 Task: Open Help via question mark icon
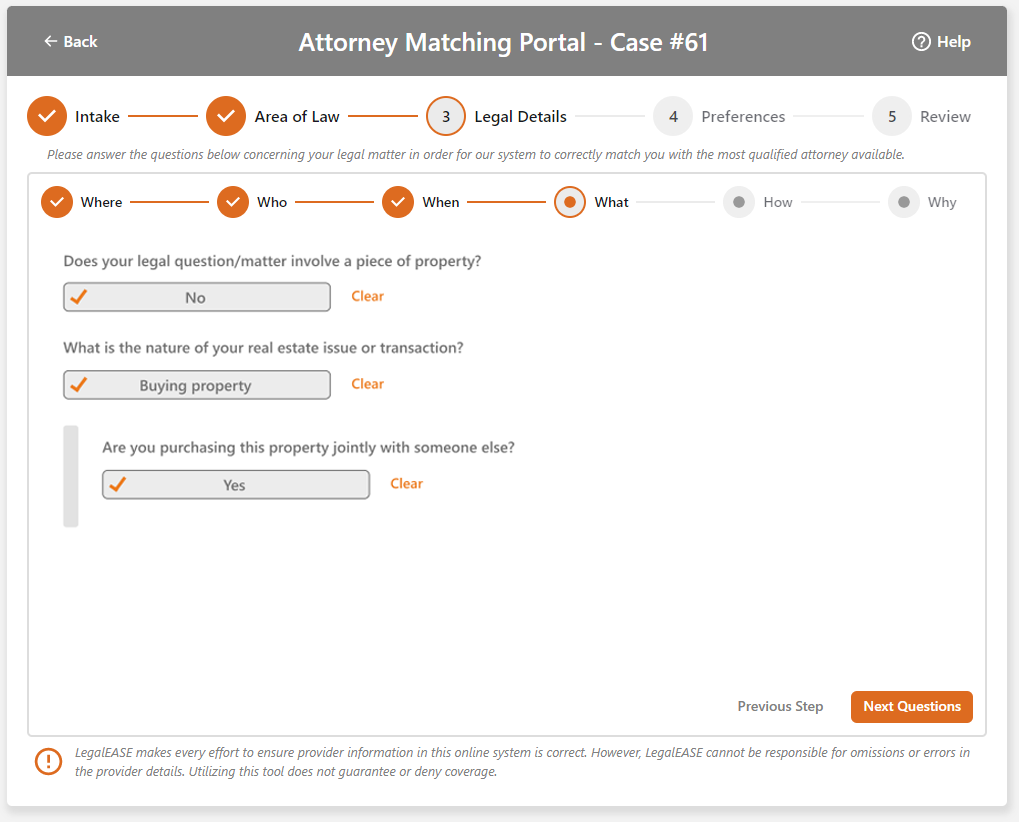(x=921, y=42)
